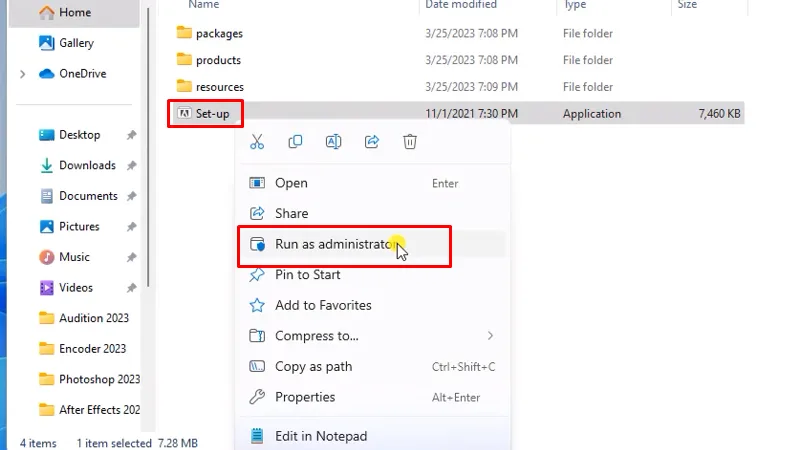Click the resources folder icon
Screen dimensions: 800x450
pyautogui.click(x=184, y=86)
